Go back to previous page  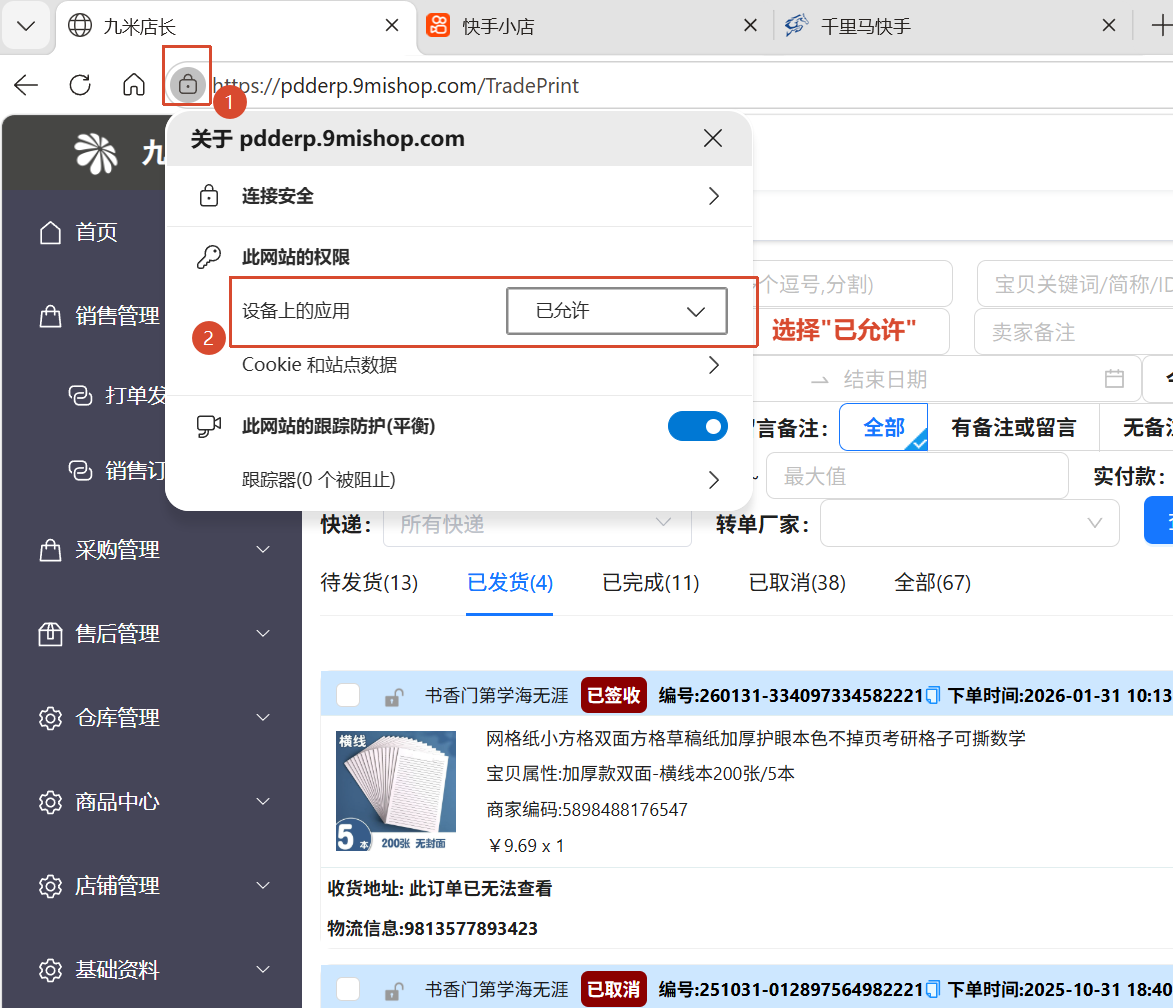[x=26, y=85]
